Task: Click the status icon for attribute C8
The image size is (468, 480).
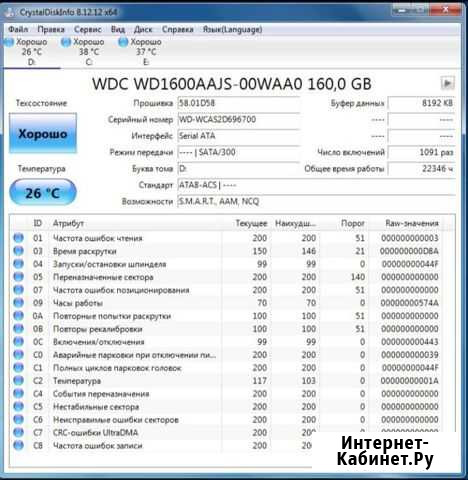Action: click(x=19, y=445)
